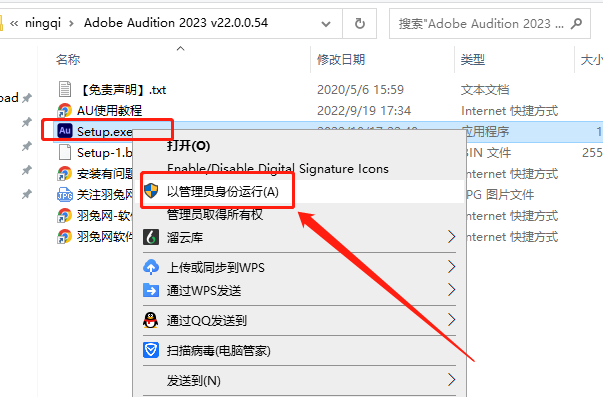Click the 应用程序 type cell
Screen dimensions: 603x397
[x=487, y=132]
